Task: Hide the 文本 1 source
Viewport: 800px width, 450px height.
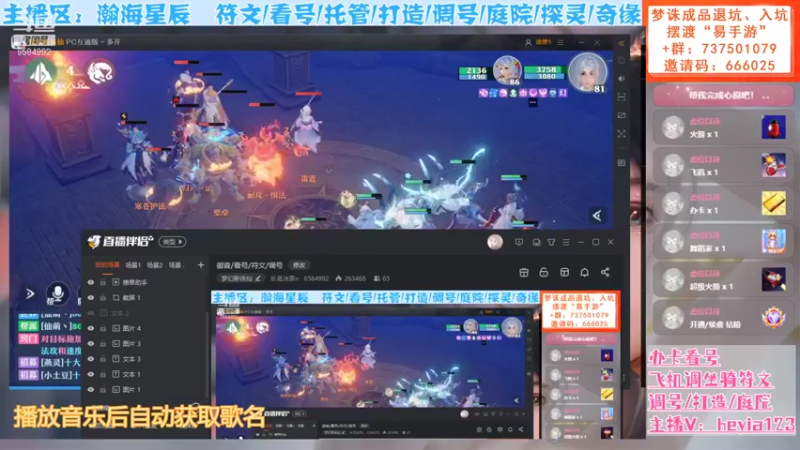Action: [91, 374]
